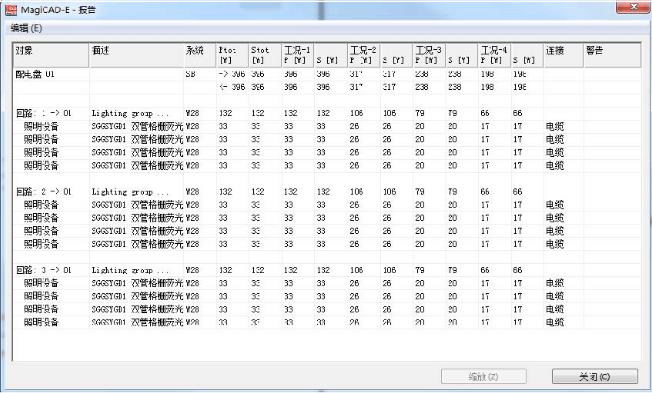Image resolution: width=652 pixels, height=393 pixels.
Task: Sort by the 对象 column header
Action: (51, 55)
